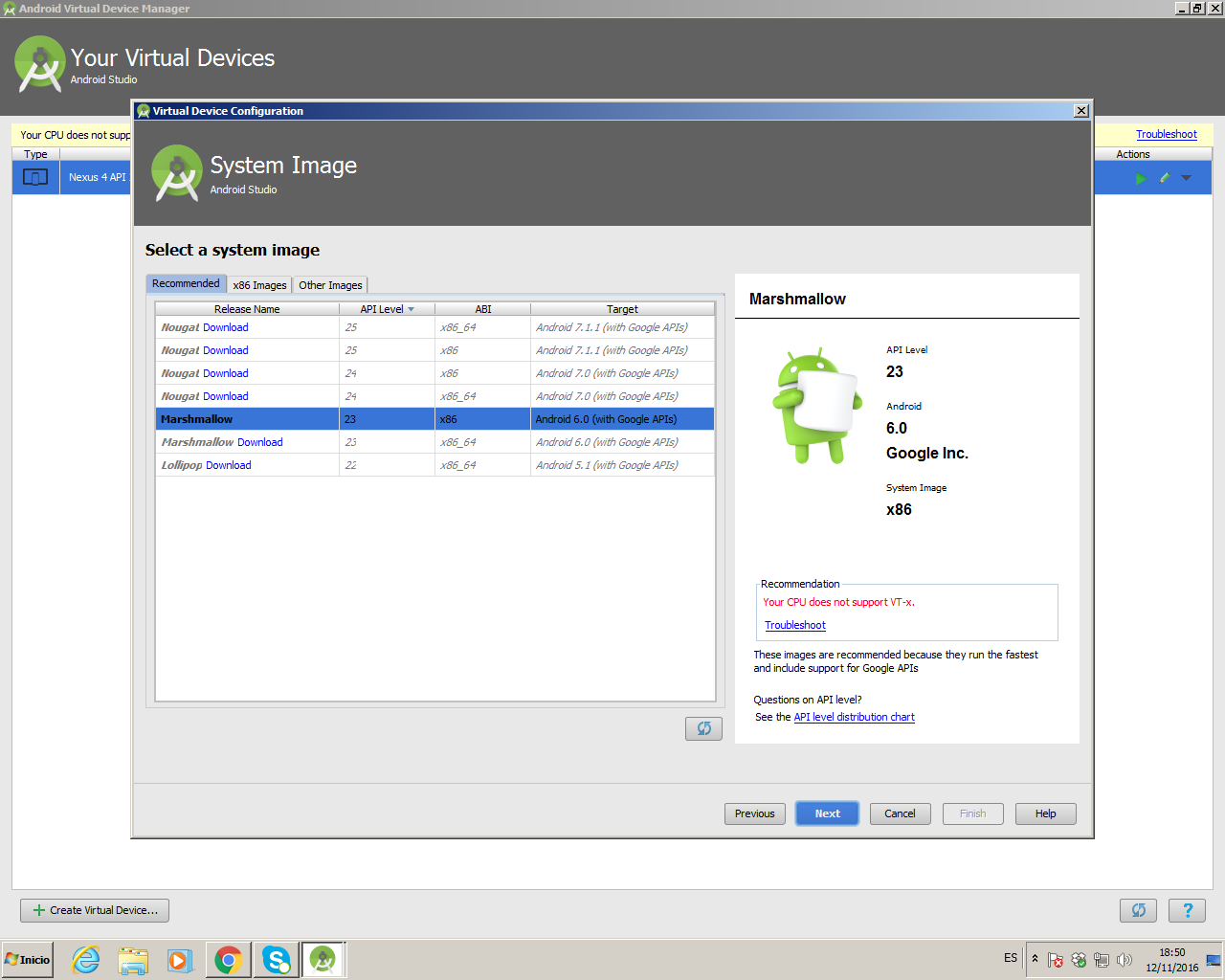This screenshot has width=1225, height=980.
Task: Open the Nexus 4 actions dropdown arrow
Action: [x=1187, y=178]
